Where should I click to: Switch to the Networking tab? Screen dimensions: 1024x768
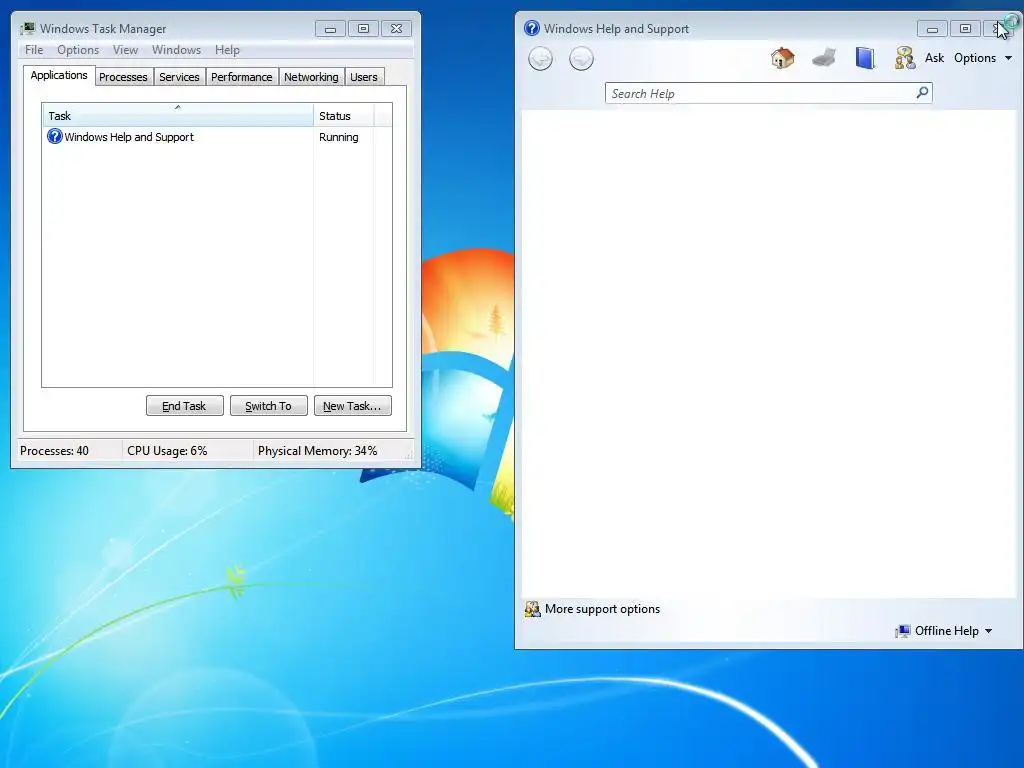[x=311, y=77]
